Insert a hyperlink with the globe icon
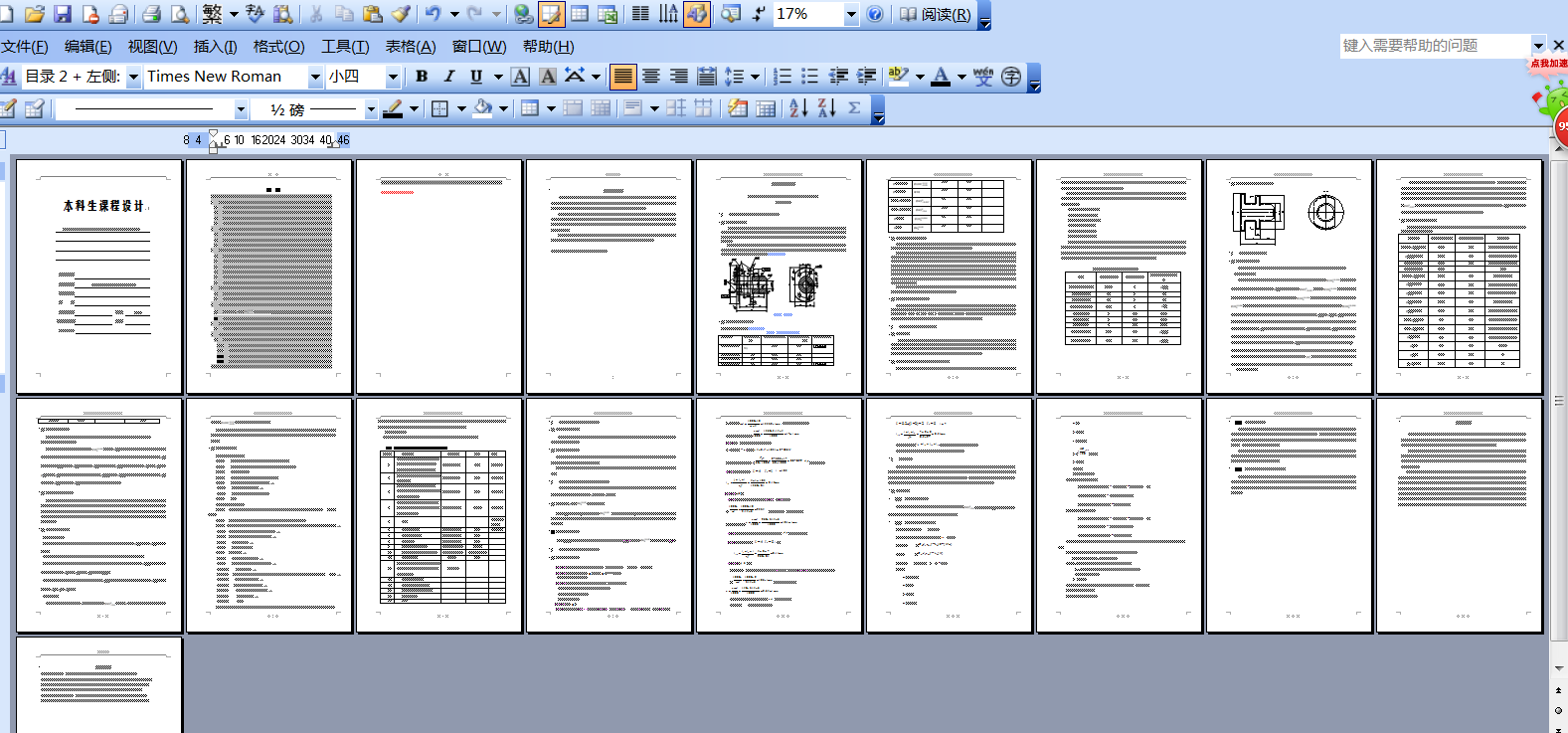This screenshot has height=733, width=1568. [x=523, y=14]
